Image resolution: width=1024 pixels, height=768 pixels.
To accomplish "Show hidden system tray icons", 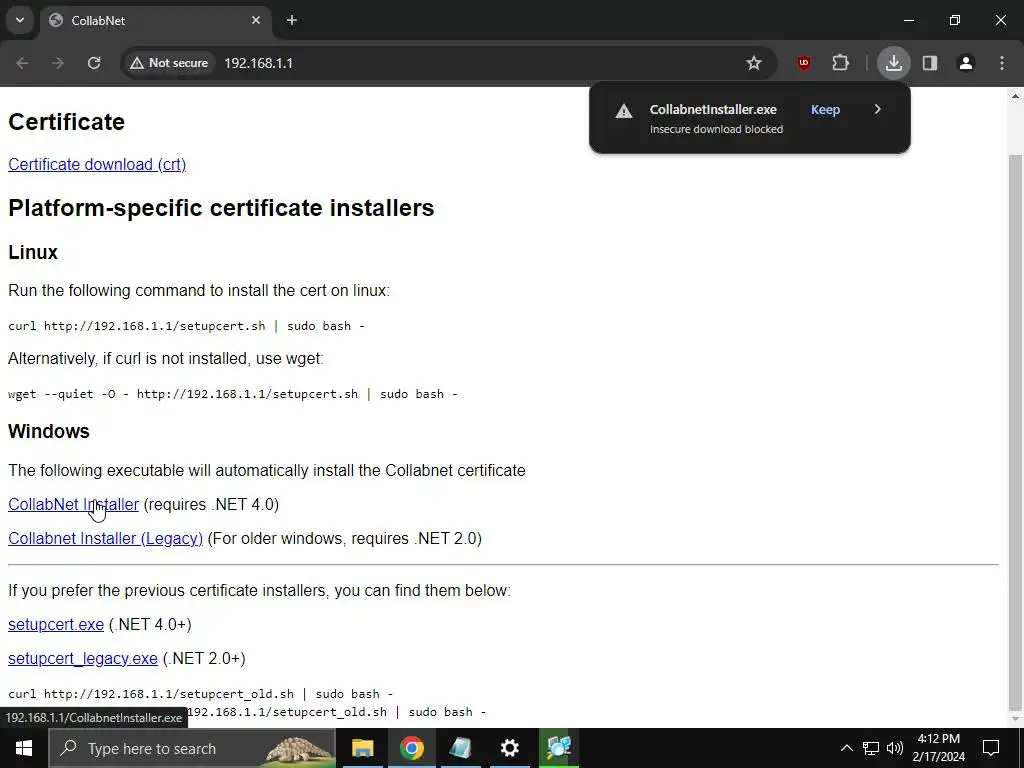I will point(846,748).
